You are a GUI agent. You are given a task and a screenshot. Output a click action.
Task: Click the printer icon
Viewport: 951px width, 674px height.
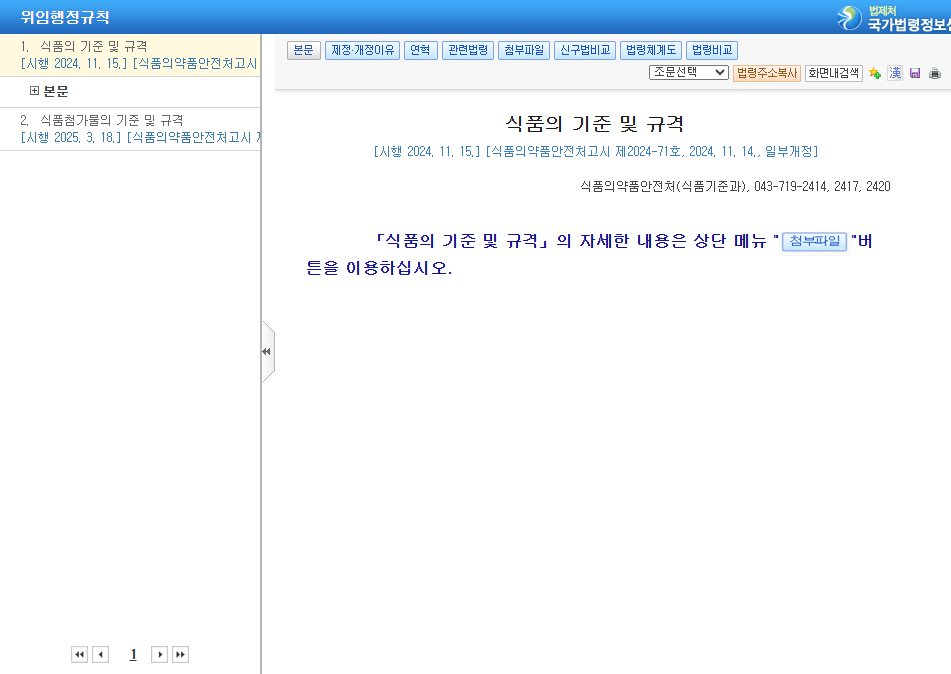935,73
